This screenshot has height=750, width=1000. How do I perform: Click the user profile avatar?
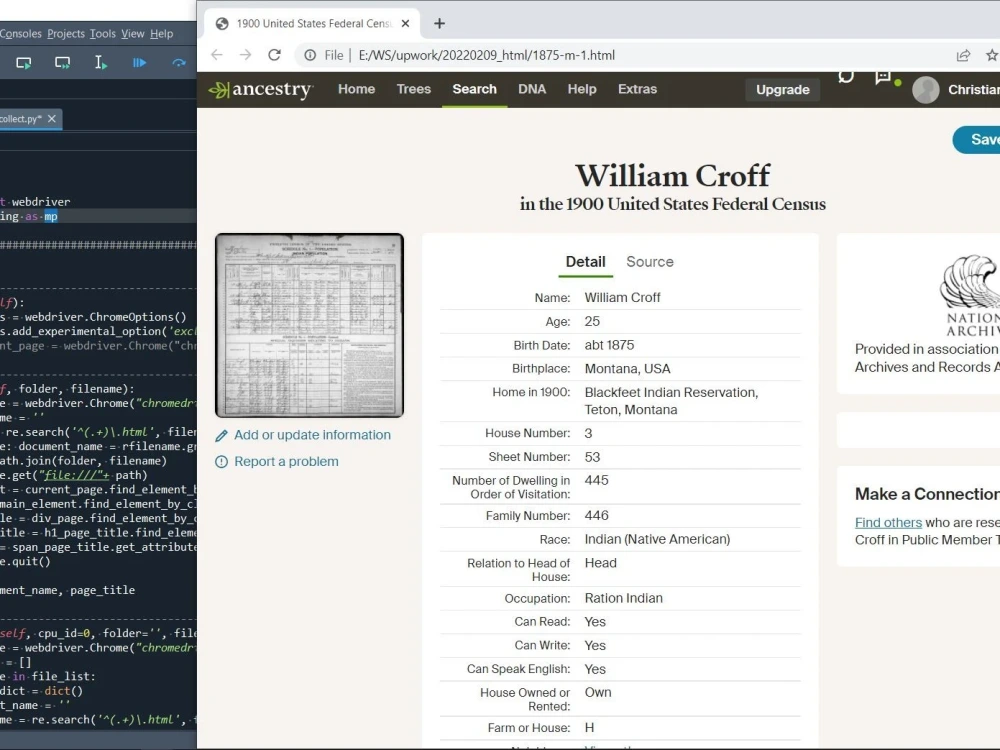(925, 90)
